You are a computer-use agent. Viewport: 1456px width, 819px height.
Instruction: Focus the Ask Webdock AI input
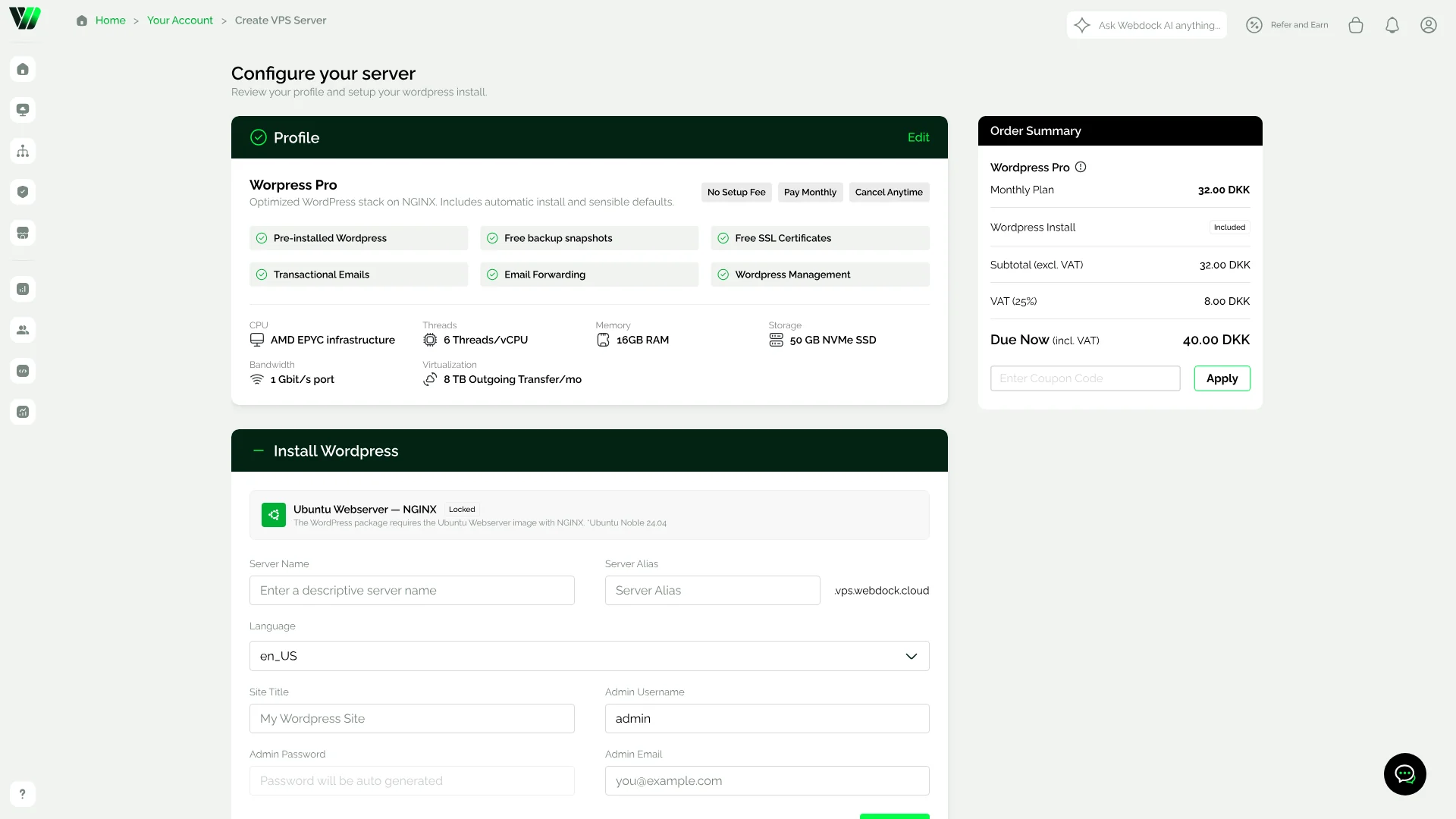(x=1159, y=25)
